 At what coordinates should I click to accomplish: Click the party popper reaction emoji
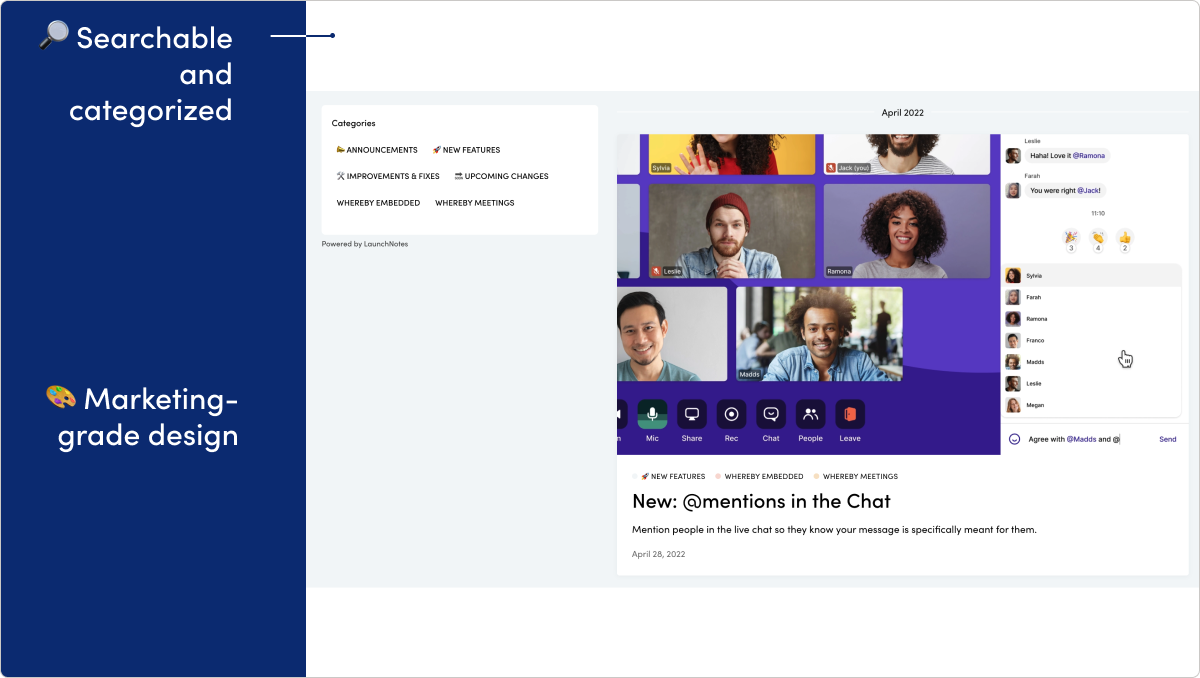[x=1071, y=236]
